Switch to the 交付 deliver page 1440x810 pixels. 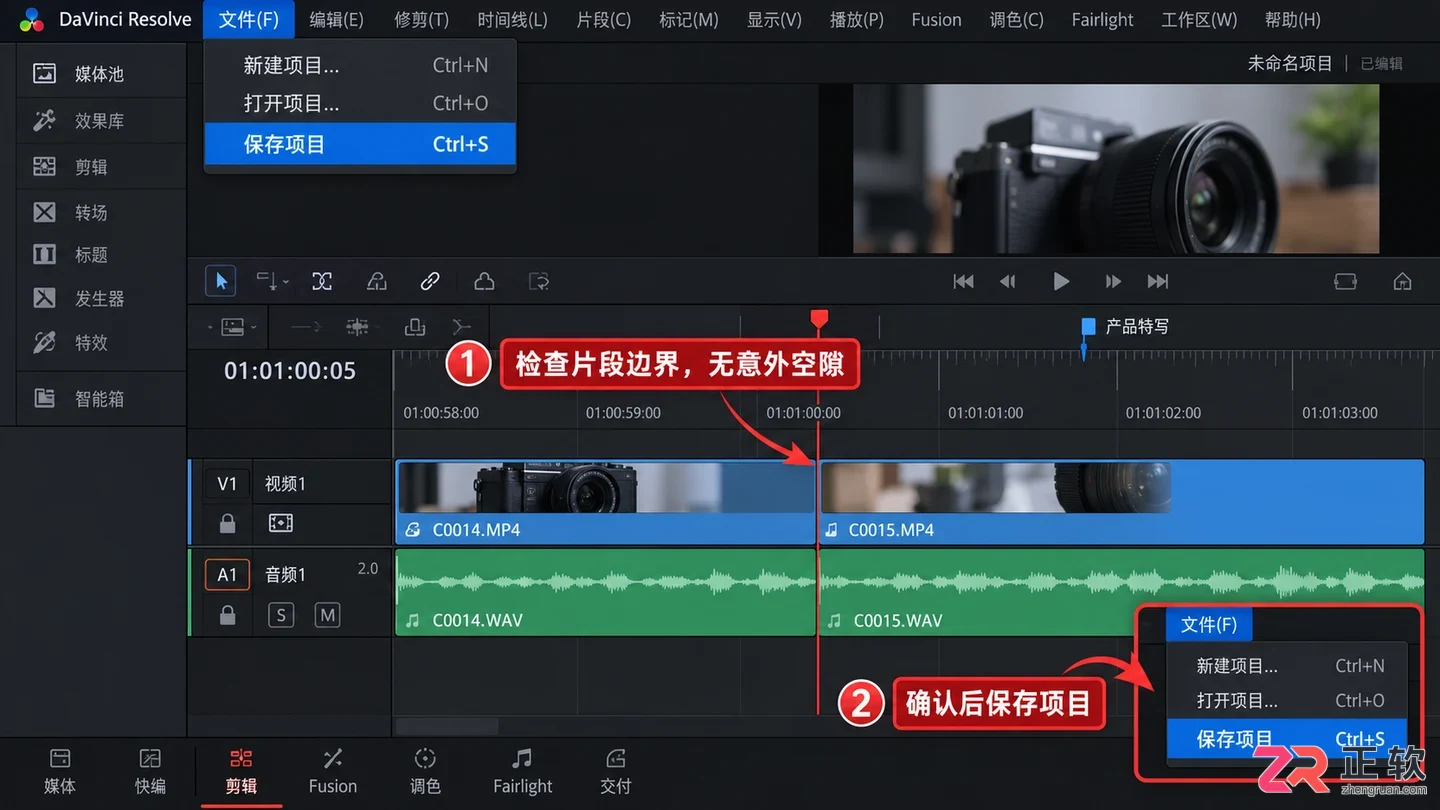[x=616, y=772]
